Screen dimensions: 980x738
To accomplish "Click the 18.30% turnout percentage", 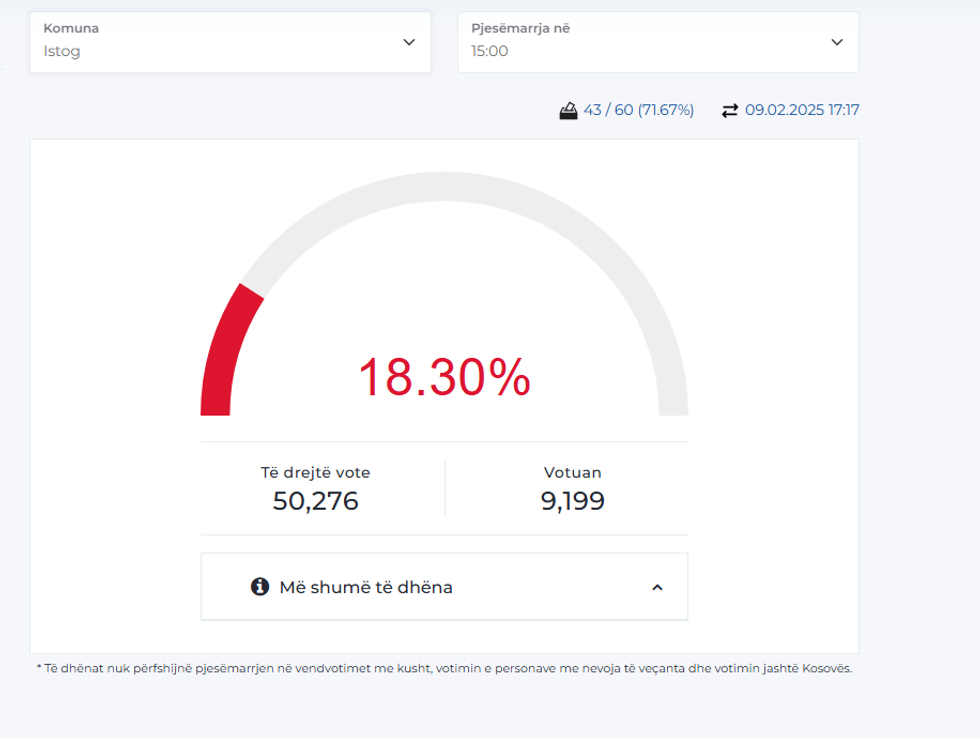I will (x=444, y=378).
